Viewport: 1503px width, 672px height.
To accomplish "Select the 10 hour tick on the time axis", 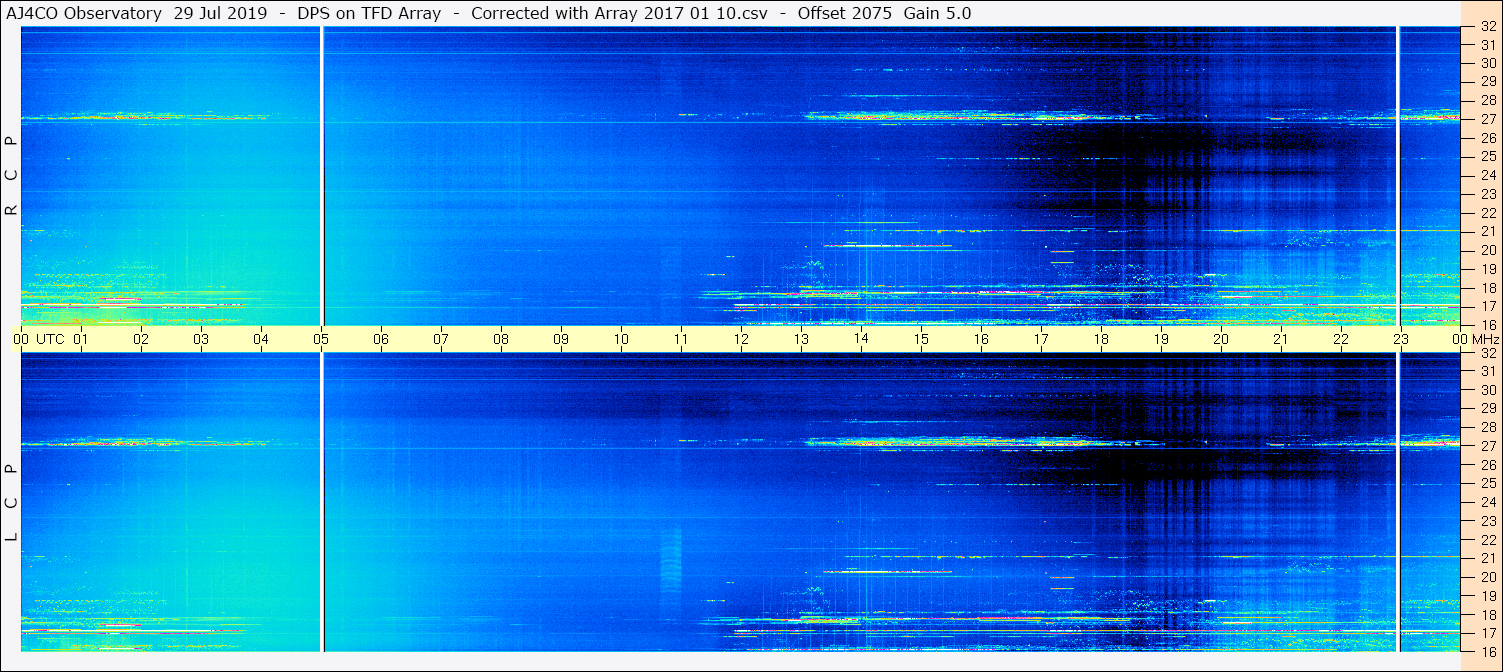I will click(621, 339).
